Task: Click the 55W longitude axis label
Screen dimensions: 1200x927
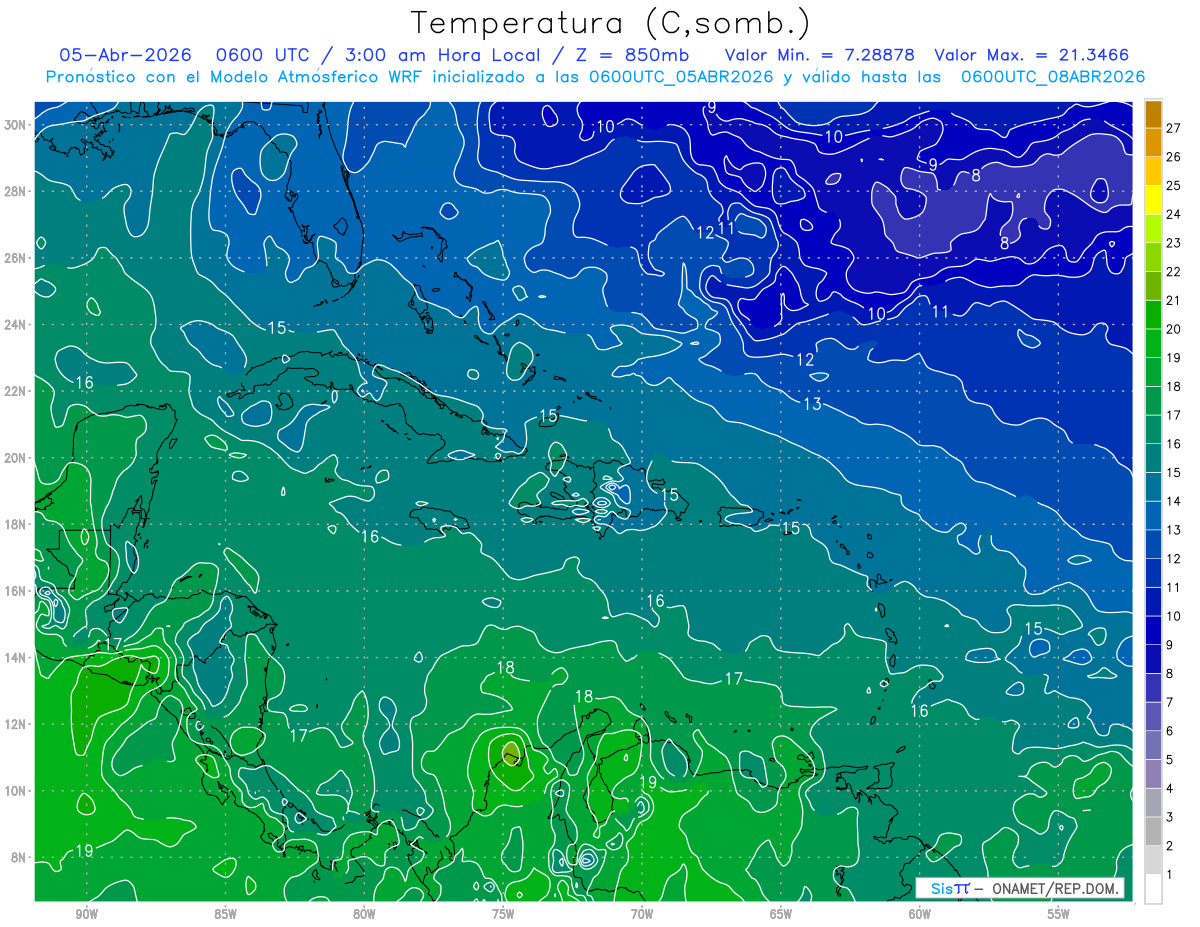Action: [1058, 914]
